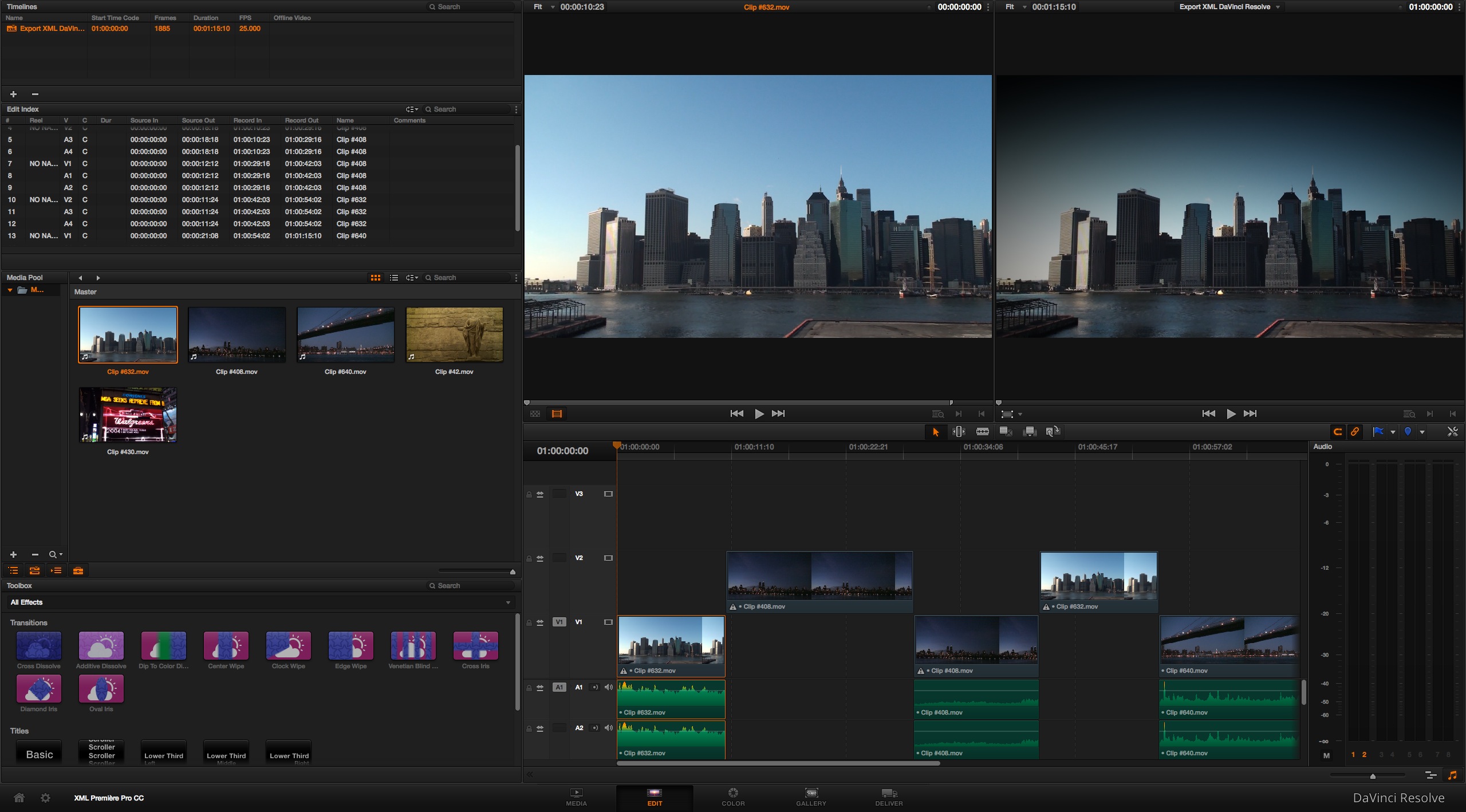Open the All Effects dropdown
Screen dimensions: 1466x812
(261, 602)
